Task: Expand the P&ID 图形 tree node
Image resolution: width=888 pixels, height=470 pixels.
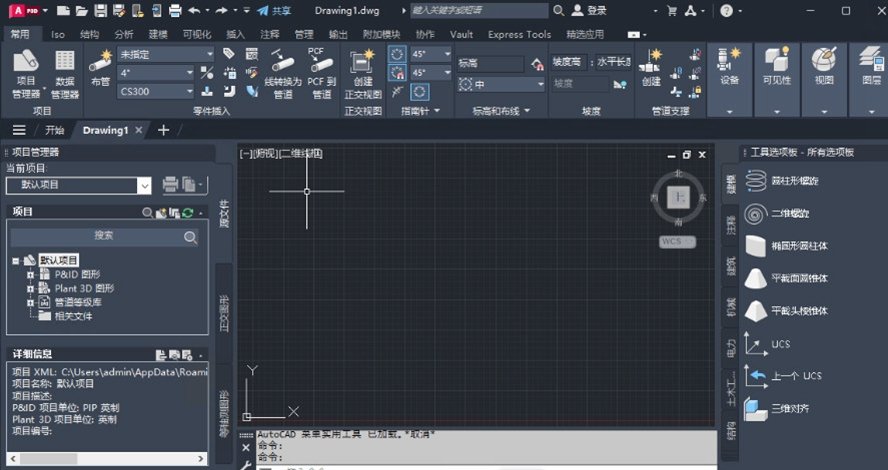Action: (x=31, y=275)
